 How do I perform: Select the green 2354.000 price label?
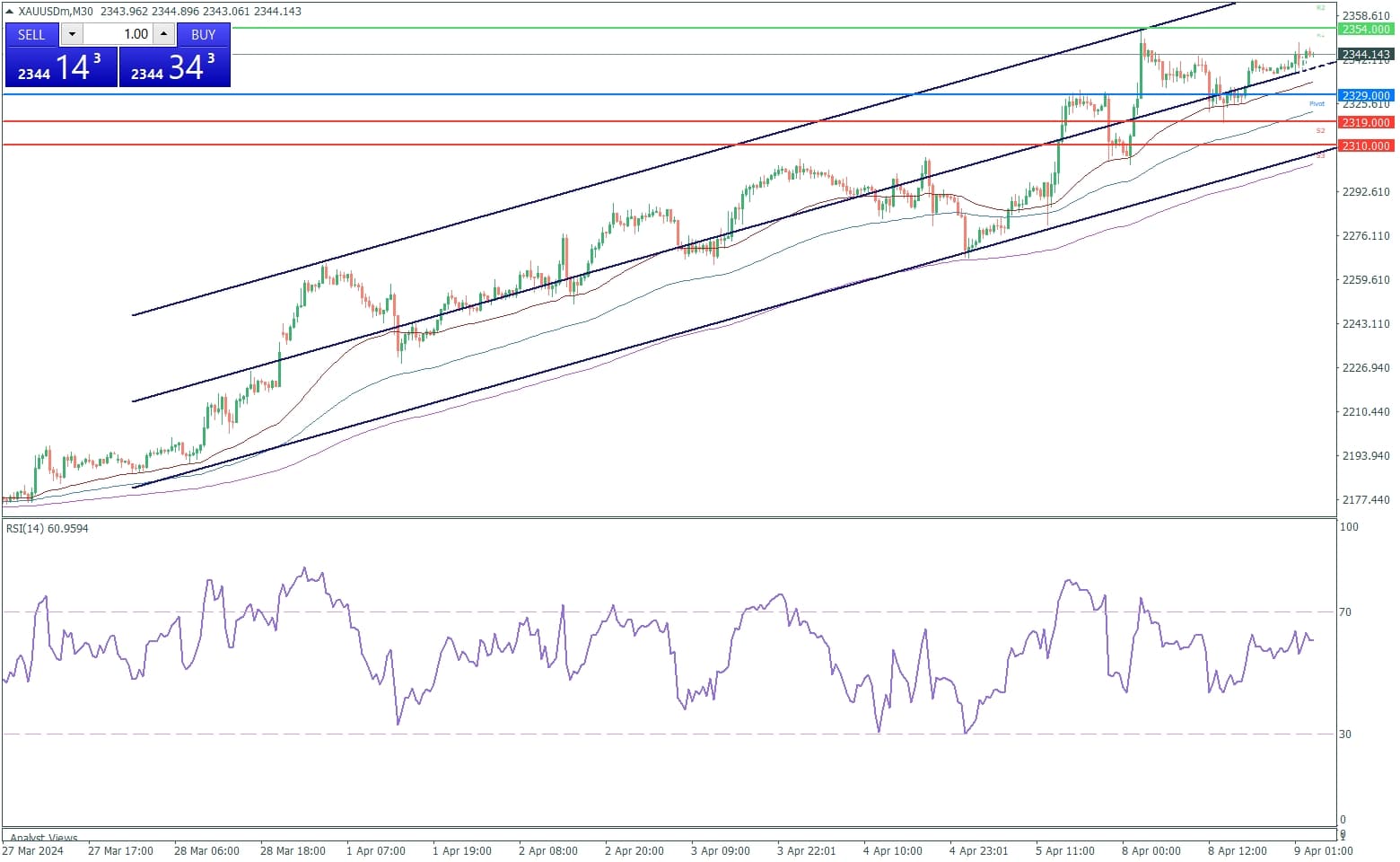coord(1366,29)
